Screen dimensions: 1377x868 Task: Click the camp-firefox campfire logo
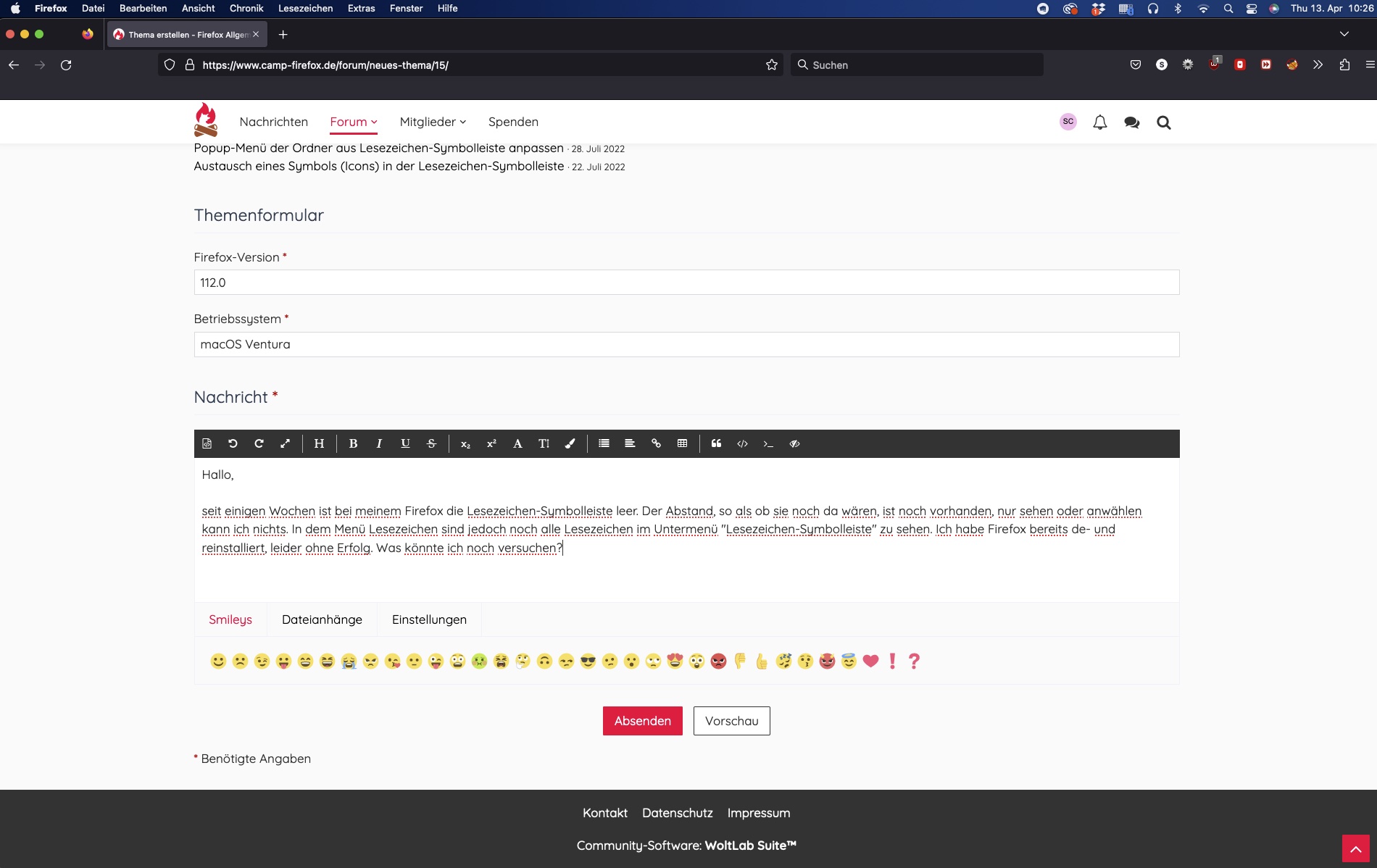point(206,120)
